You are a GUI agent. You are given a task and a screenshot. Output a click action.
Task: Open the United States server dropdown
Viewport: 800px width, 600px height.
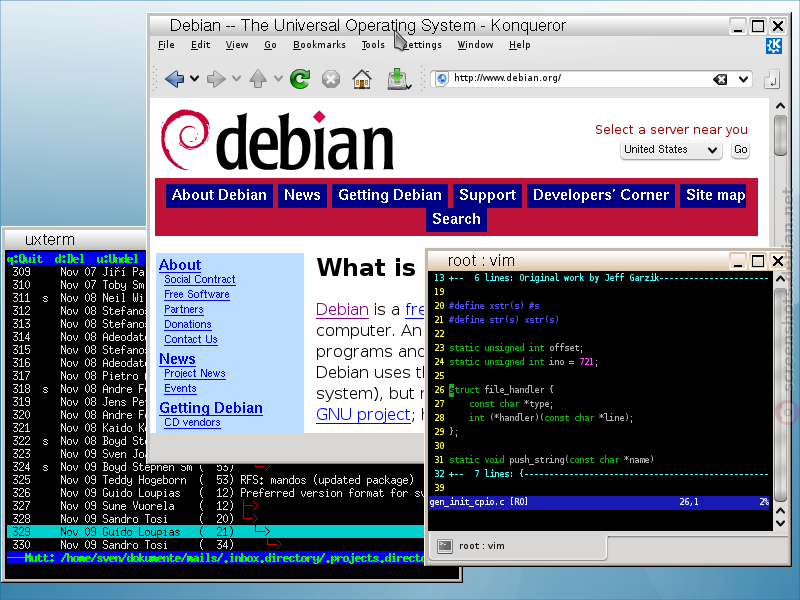(x=671, y=149)
